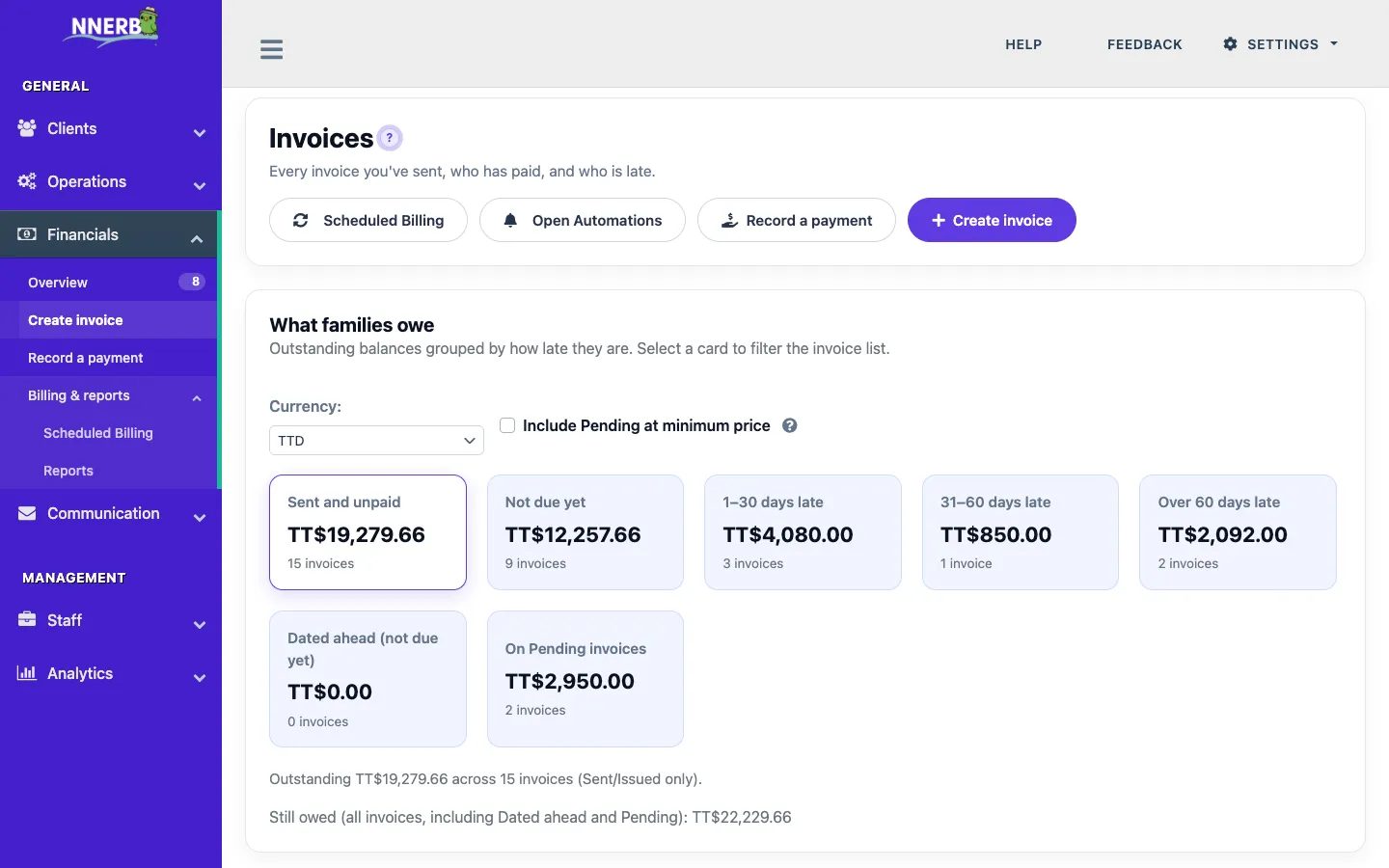Filter by 31–60 days late card
1389x868 pixels.
[x=1021, y=532]
